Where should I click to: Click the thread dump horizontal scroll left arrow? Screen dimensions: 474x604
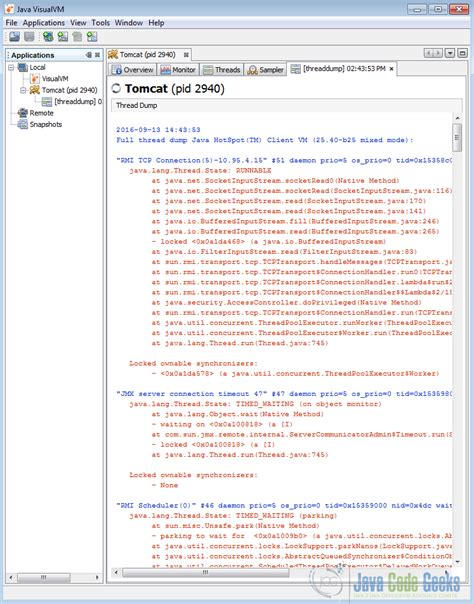(116, 572)
